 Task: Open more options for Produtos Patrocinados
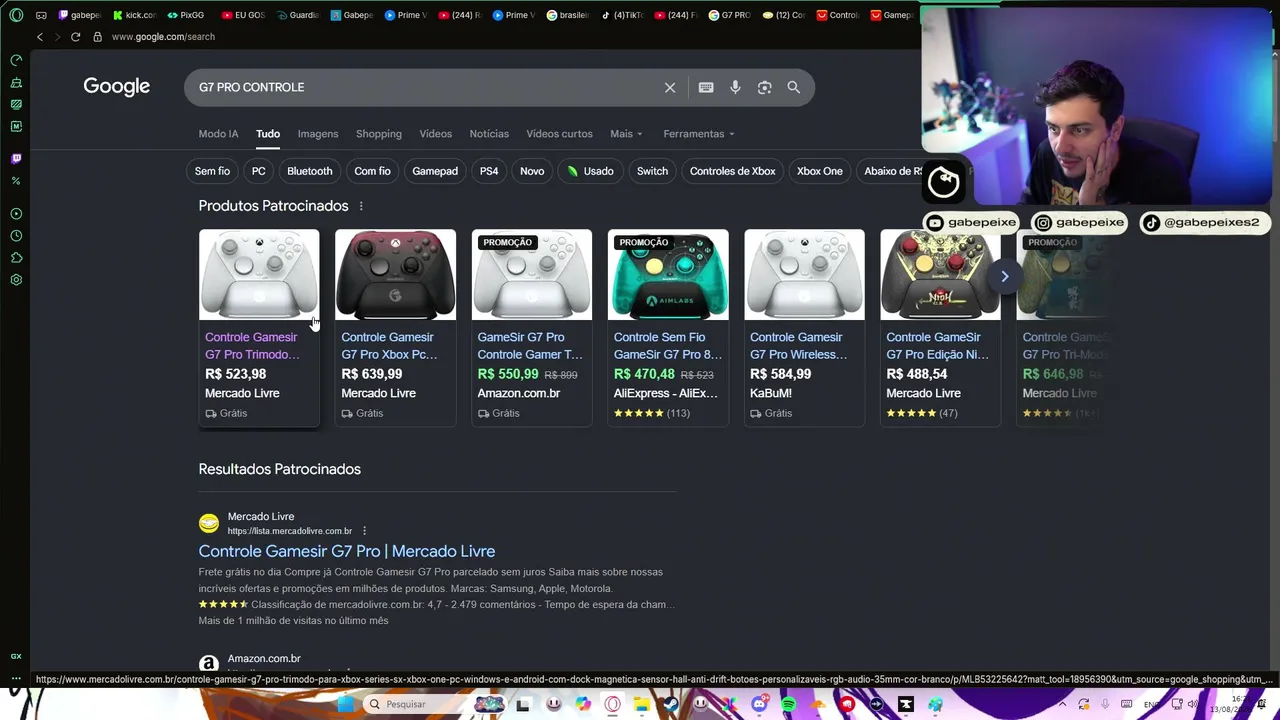pyautogui.click(x=361, y=206)
